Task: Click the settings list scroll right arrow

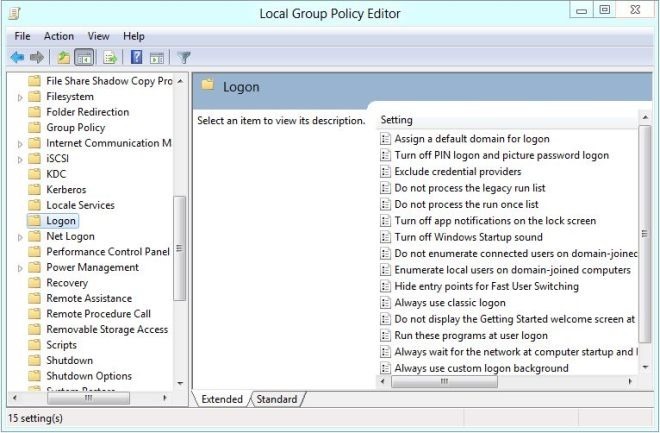Action: (630, 382)
